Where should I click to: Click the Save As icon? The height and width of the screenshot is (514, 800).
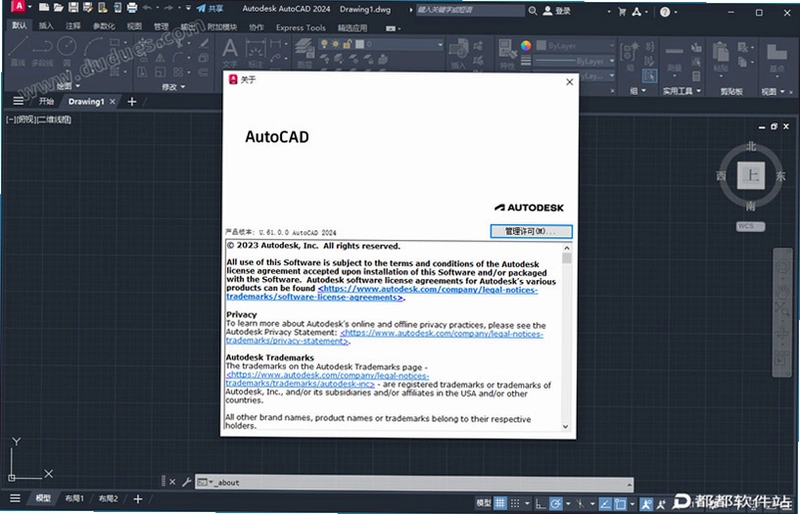coord(88,8)
